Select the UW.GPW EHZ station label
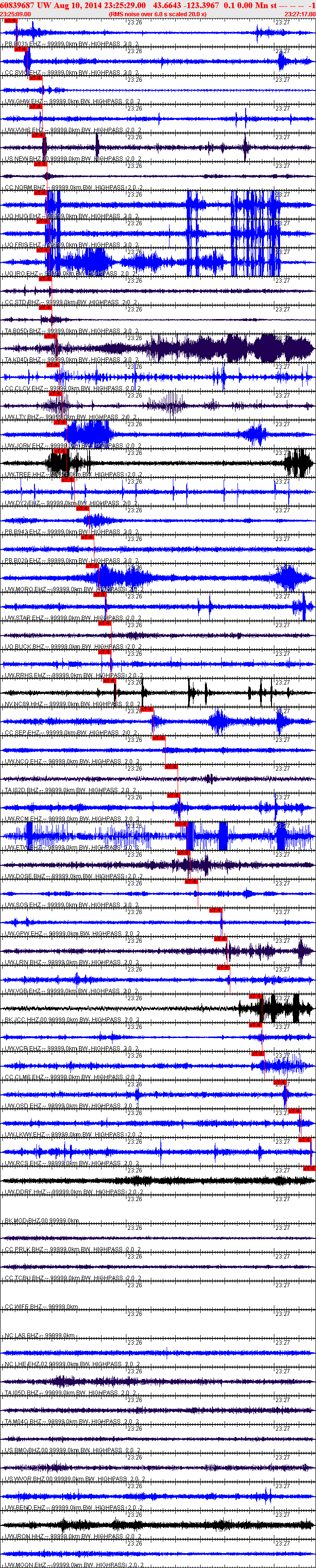Screen dimensions: 316x1568 click(72, 934)
